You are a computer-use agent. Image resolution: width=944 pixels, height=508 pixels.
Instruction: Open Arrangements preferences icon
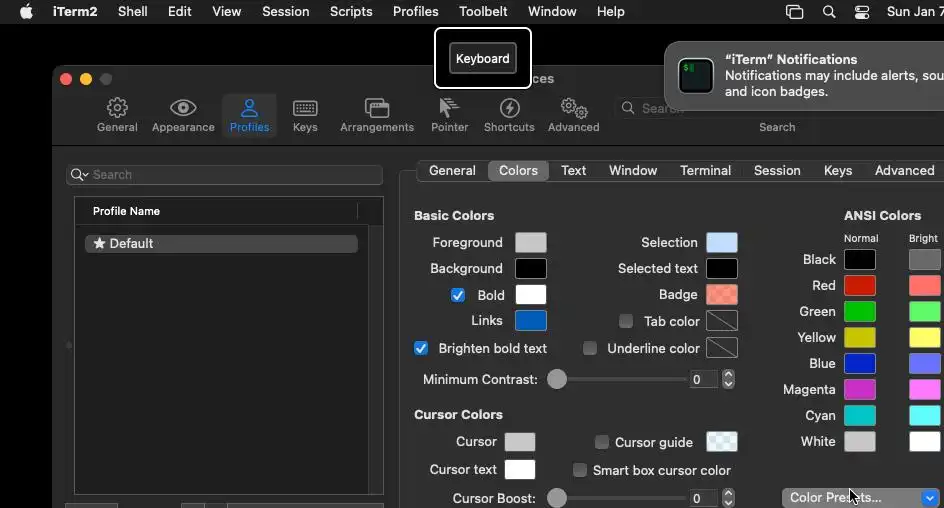[x=377, y=108]
